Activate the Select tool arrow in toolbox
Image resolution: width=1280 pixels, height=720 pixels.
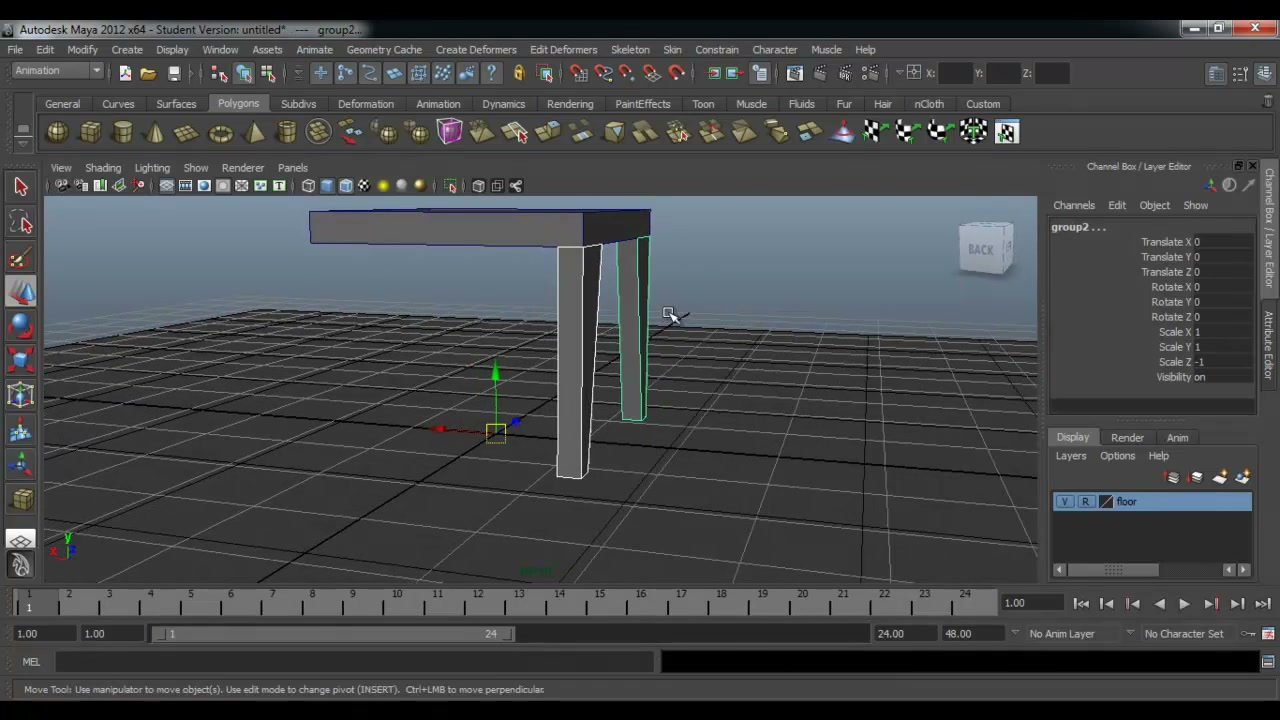21,186
